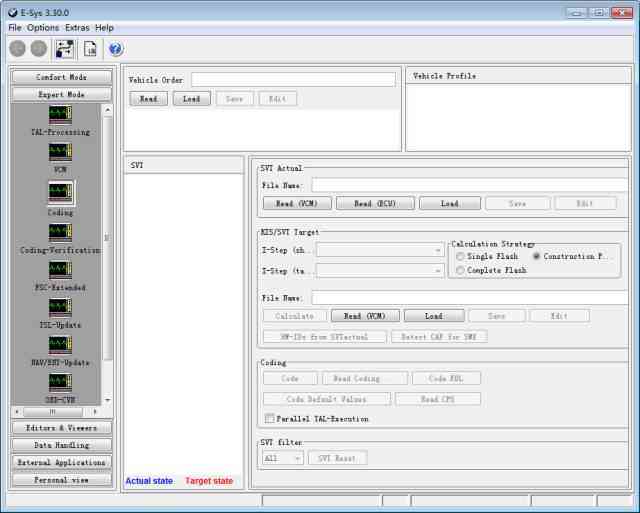Expand the Comfort Mode section
This screenshot has width=640, height=513.
pyautogui.click(x=61, y=77)
